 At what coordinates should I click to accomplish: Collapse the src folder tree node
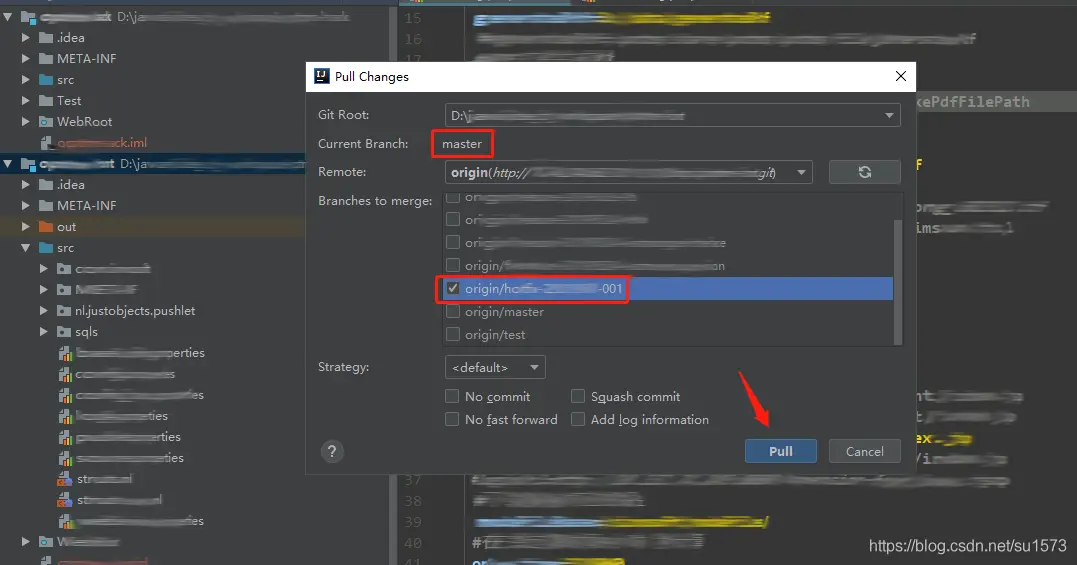pyautogui.click(x=27, y=248)
